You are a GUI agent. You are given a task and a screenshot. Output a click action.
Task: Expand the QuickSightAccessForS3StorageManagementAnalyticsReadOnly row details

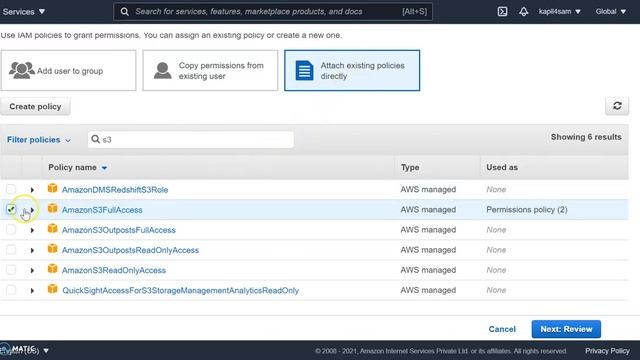[32, 291]
